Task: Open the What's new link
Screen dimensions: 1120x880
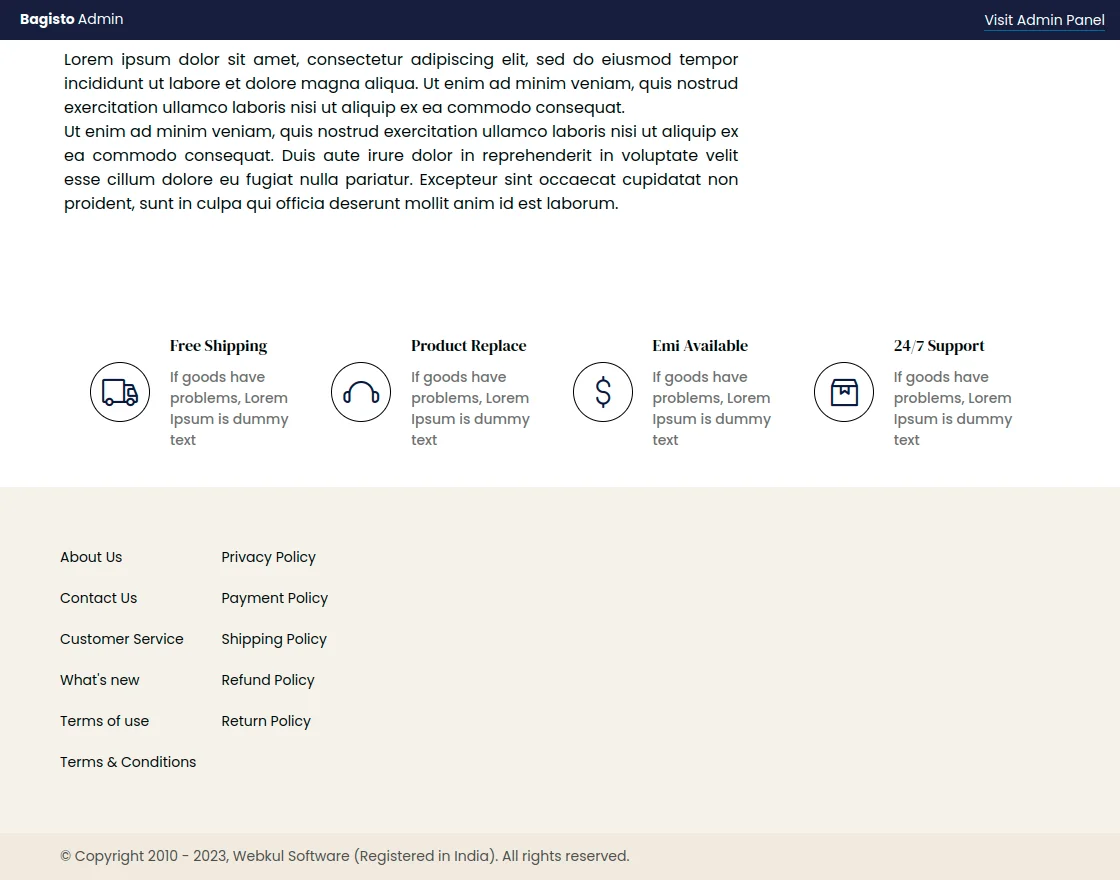Action: (x=100, y=680)
